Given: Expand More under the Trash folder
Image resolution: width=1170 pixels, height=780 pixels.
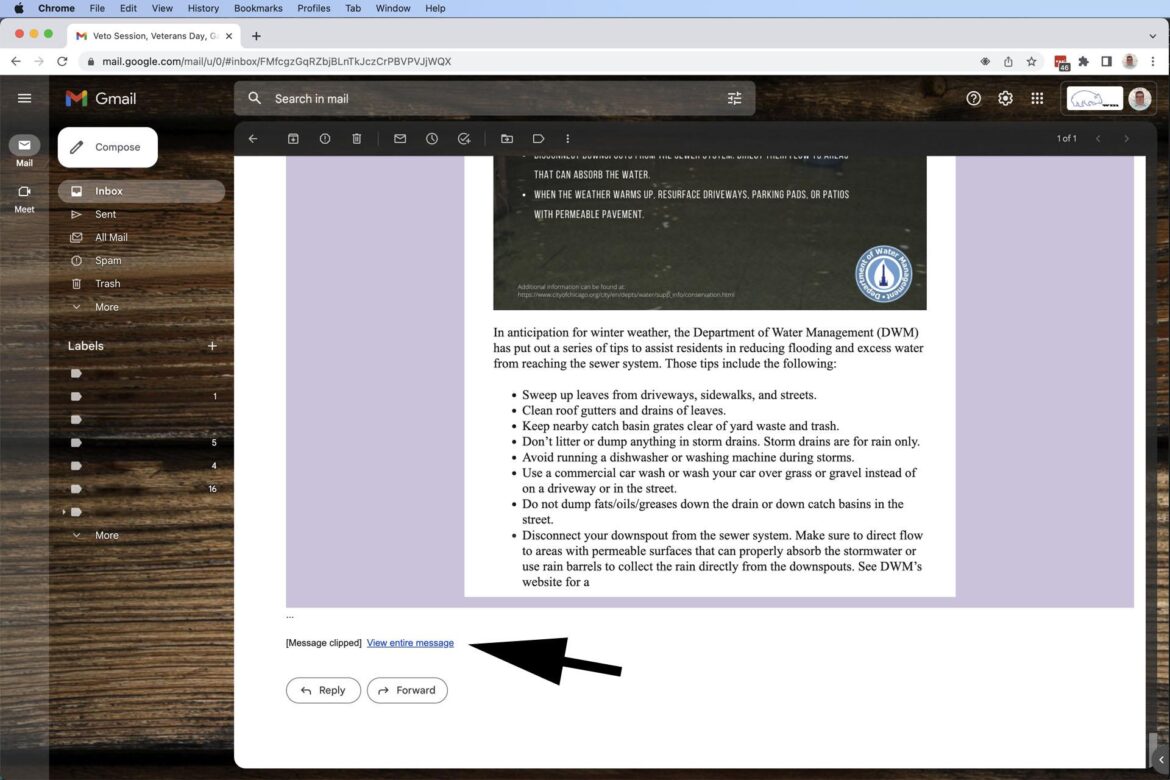Looking at the screenshot, I should [x=106, y=307].
